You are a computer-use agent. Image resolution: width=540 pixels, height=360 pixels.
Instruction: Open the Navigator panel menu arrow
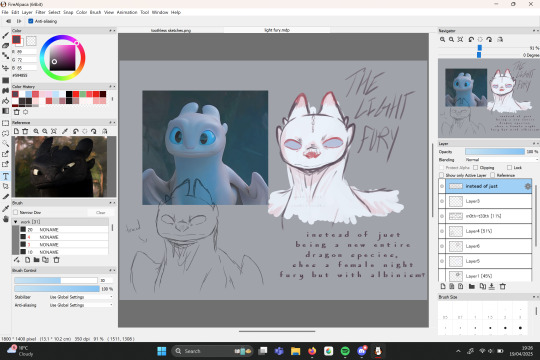click(534, 31)
